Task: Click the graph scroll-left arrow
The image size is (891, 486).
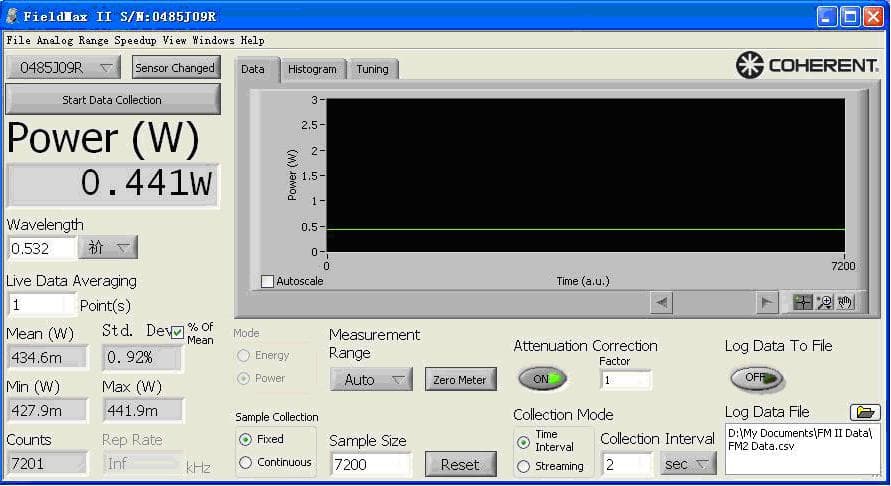Action: pos(661,303)
